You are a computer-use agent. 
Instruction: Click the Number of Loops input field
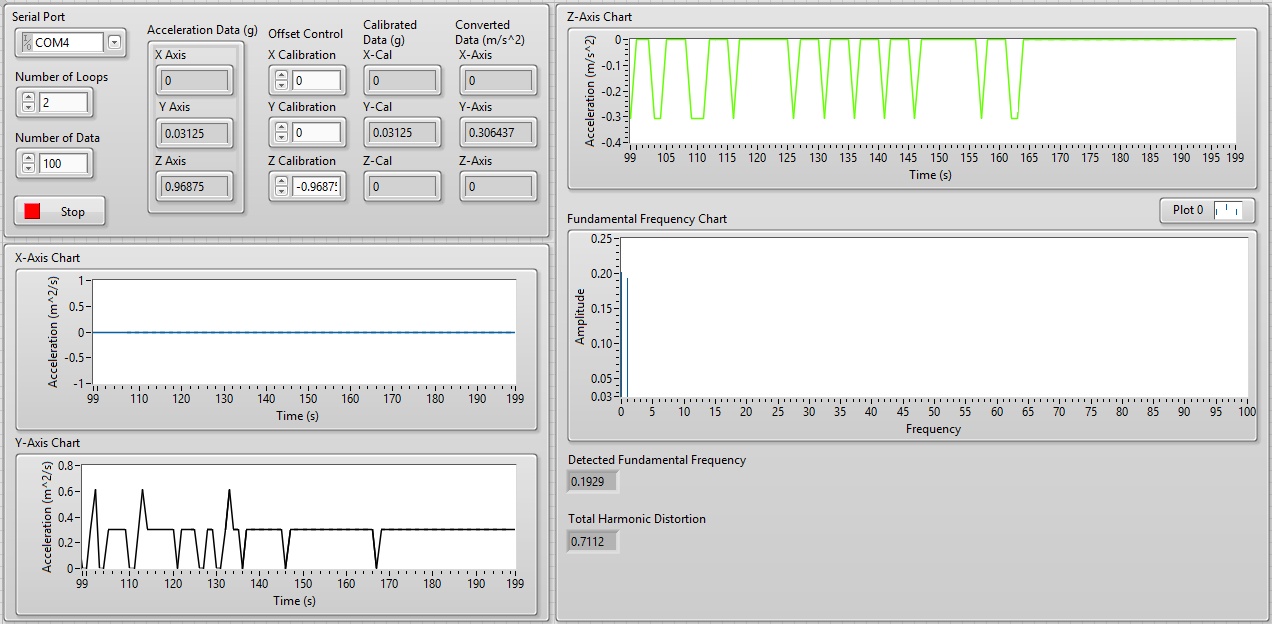point(64,102)
